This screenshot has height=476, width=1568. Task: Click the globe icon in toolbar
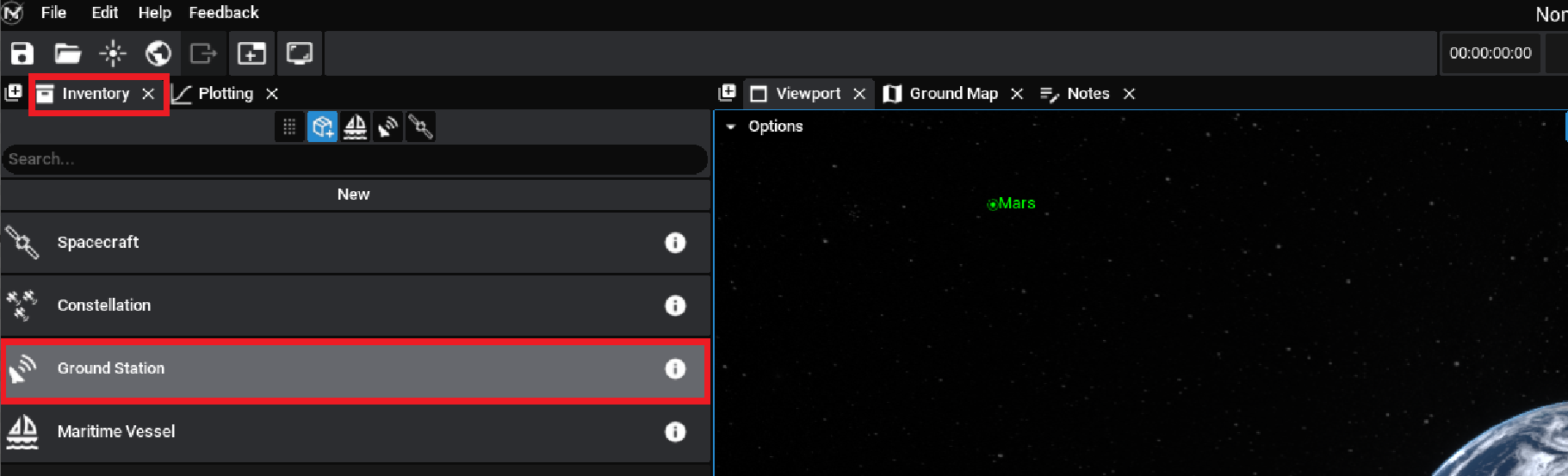coord(158,53)
